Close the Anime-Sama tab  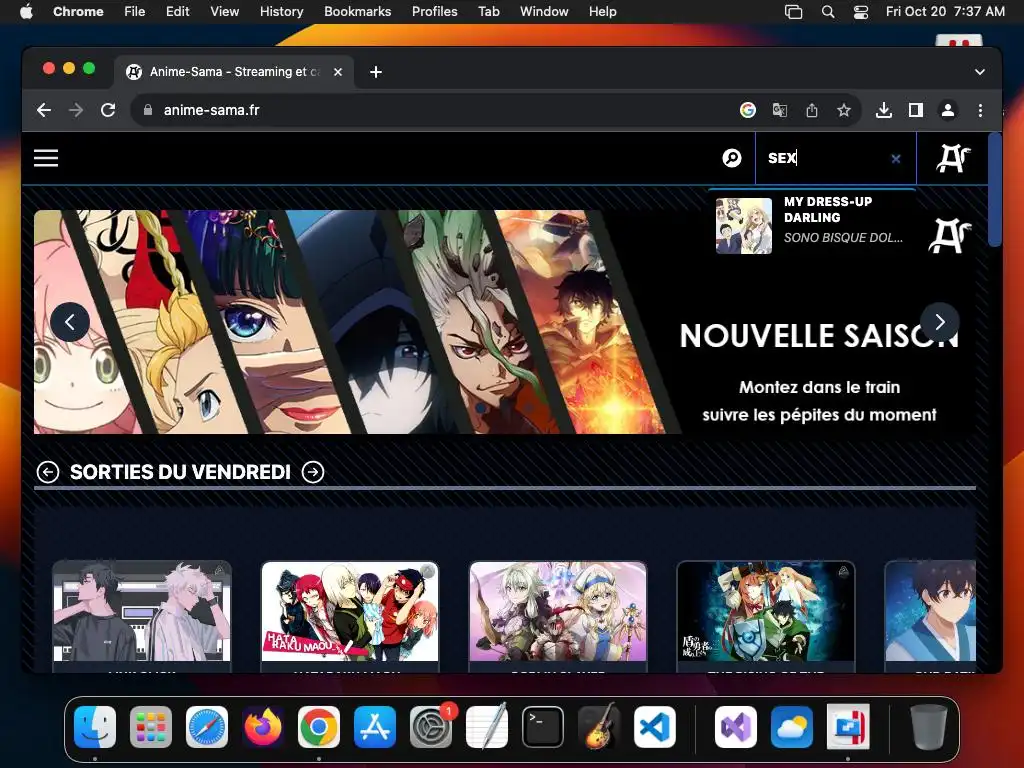pos(338,72)
